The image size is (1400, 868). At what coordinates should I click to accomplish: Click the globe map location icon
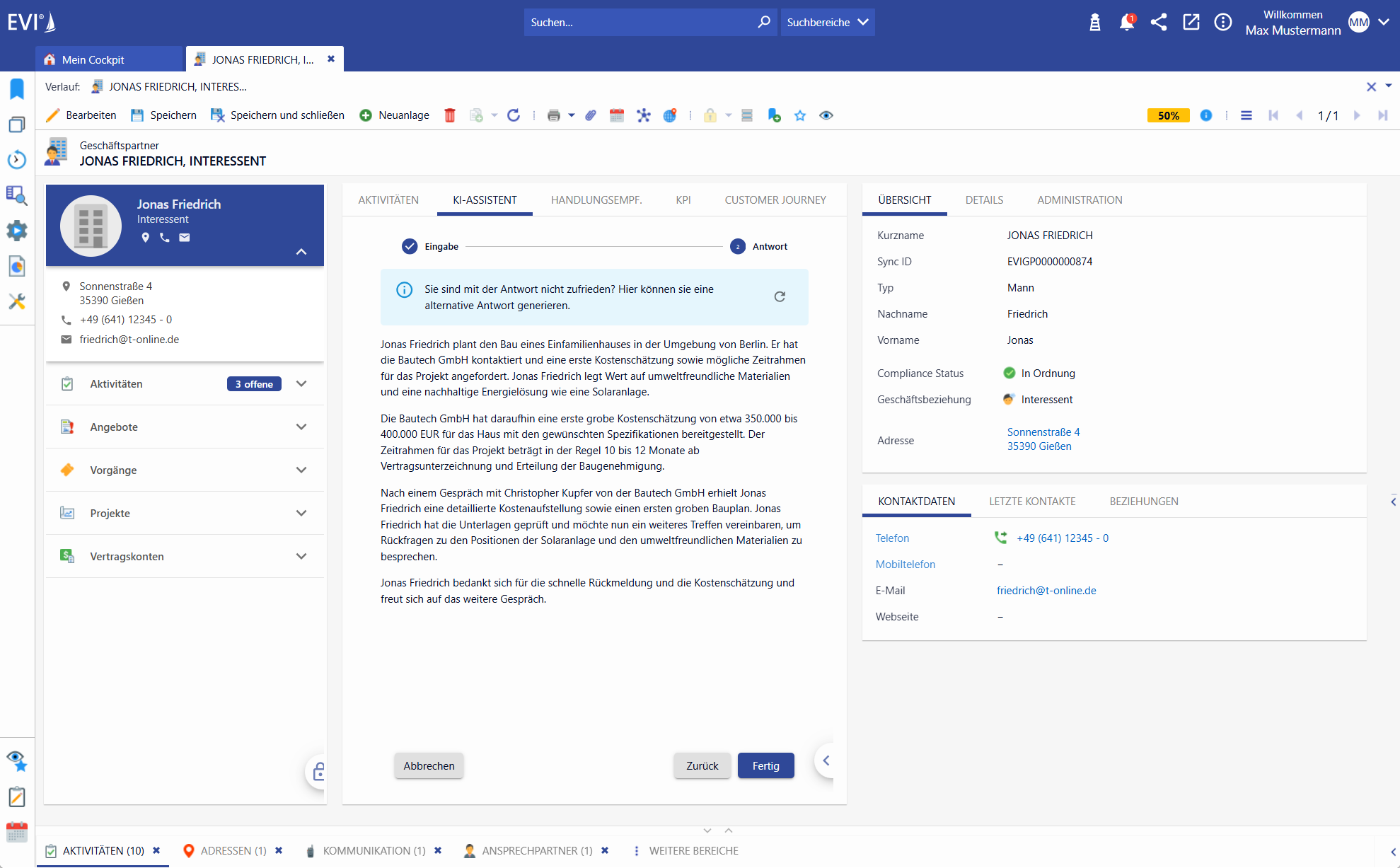tap(669, 115)
